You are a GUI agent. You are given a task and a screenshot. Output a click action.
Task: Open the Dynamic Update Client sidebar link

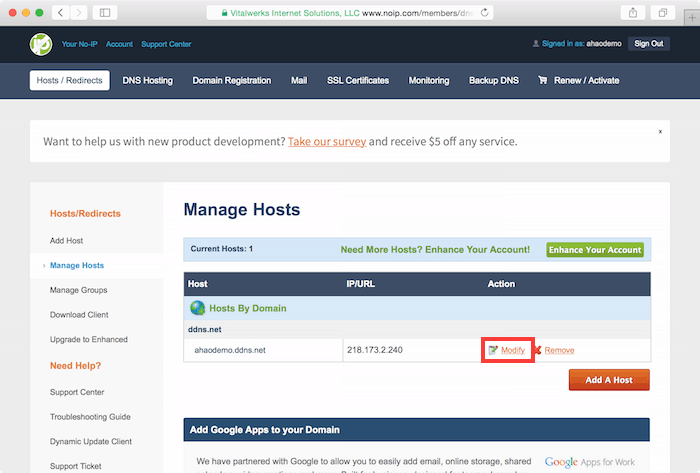coord(91,441)
